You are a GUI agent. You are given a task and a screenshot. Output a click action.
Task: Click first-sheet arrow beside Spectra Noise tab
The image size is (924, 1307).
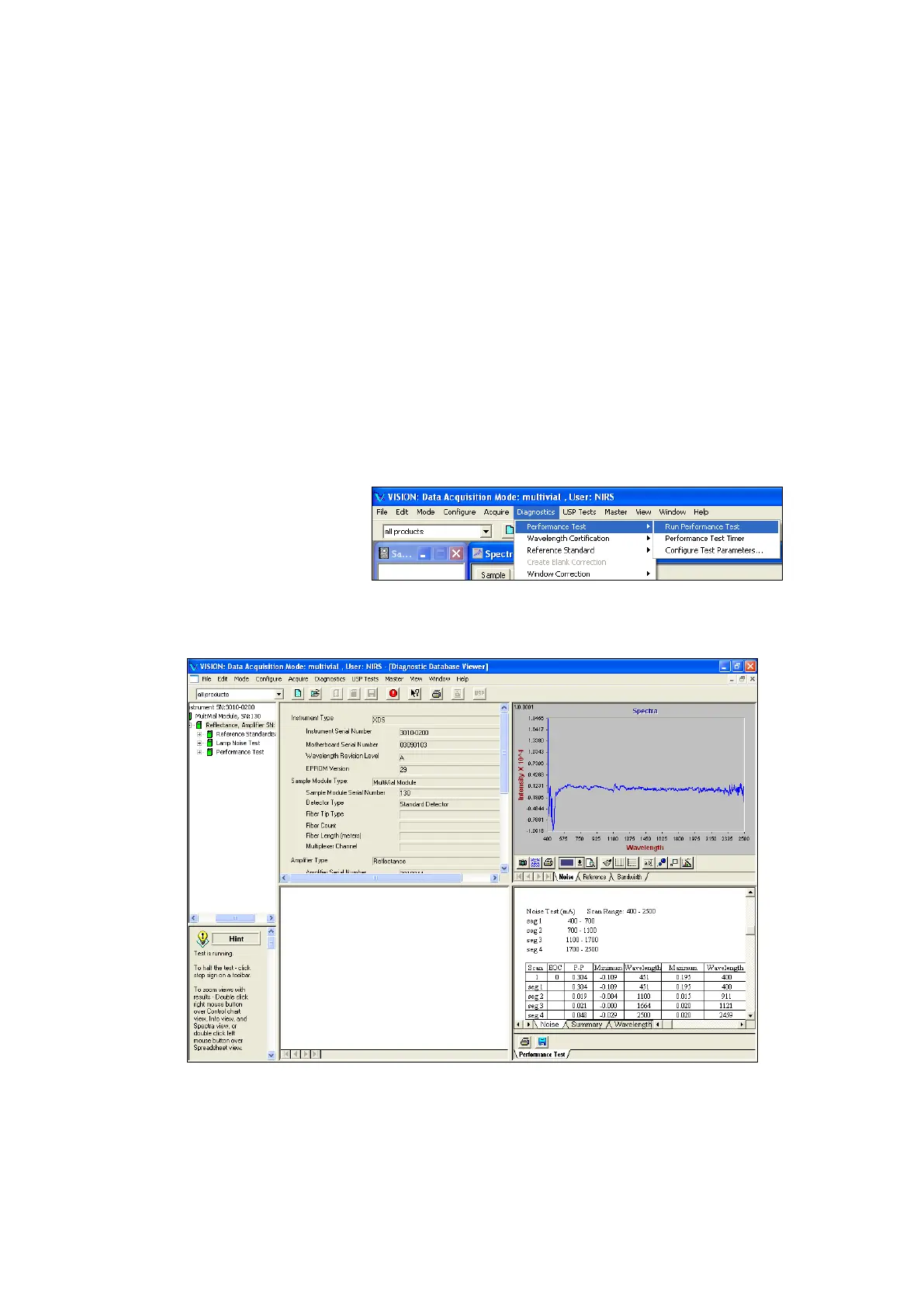coord(519,876)
